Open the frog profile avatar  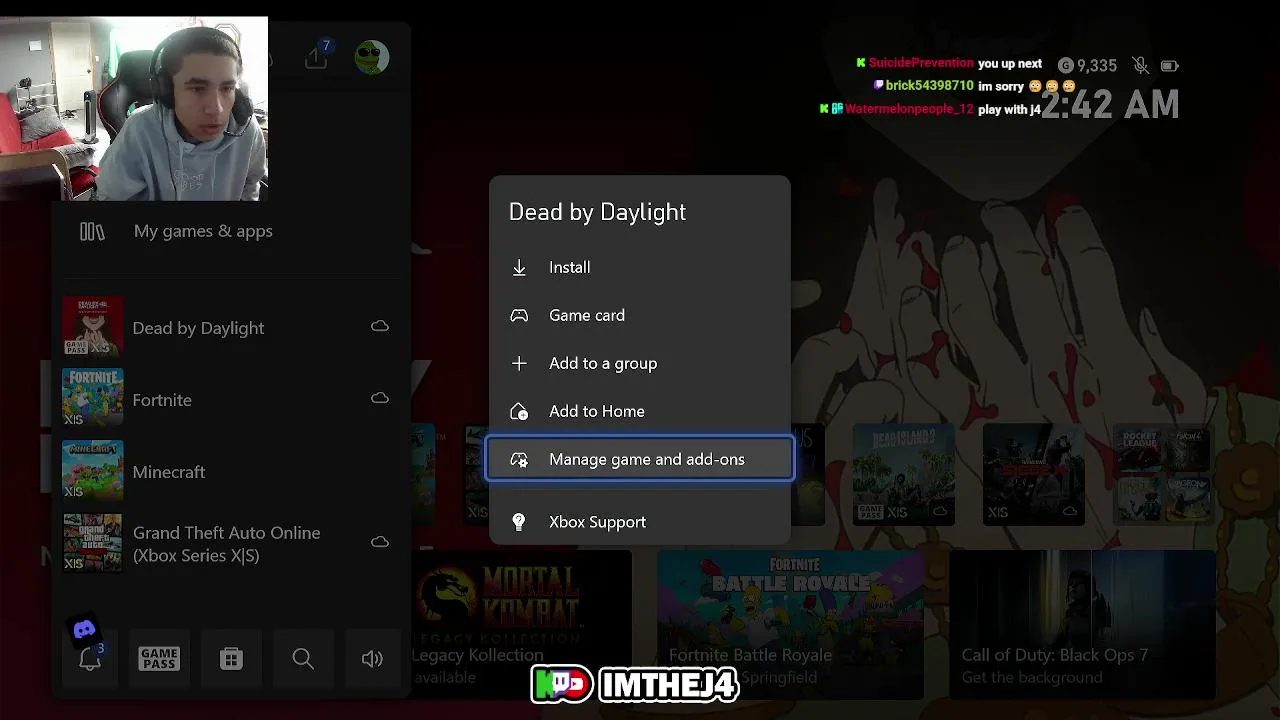click(x=372, y=57)
